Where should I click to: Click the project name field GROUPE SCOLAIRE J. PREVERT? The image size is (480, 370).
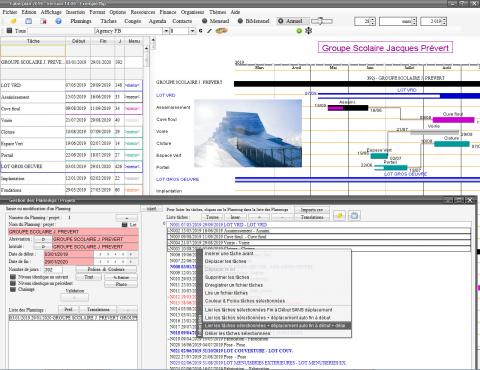73,232
